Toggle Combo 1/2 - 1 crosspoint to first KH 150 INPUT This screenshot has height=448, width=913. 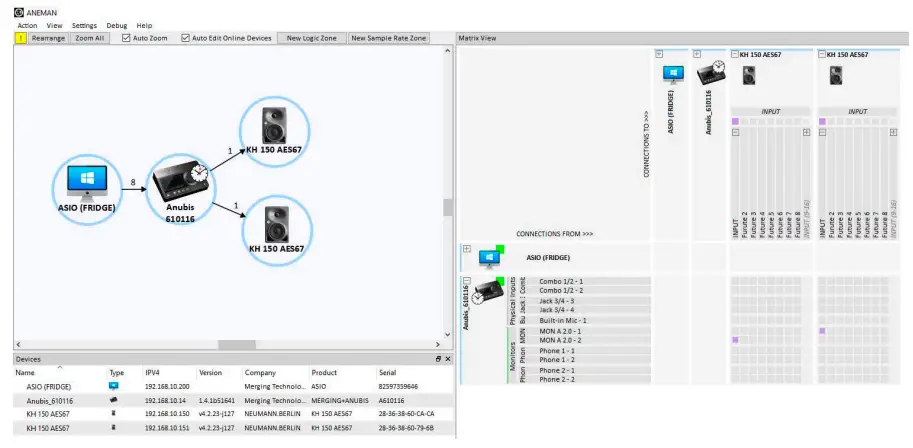coord(735,281)
